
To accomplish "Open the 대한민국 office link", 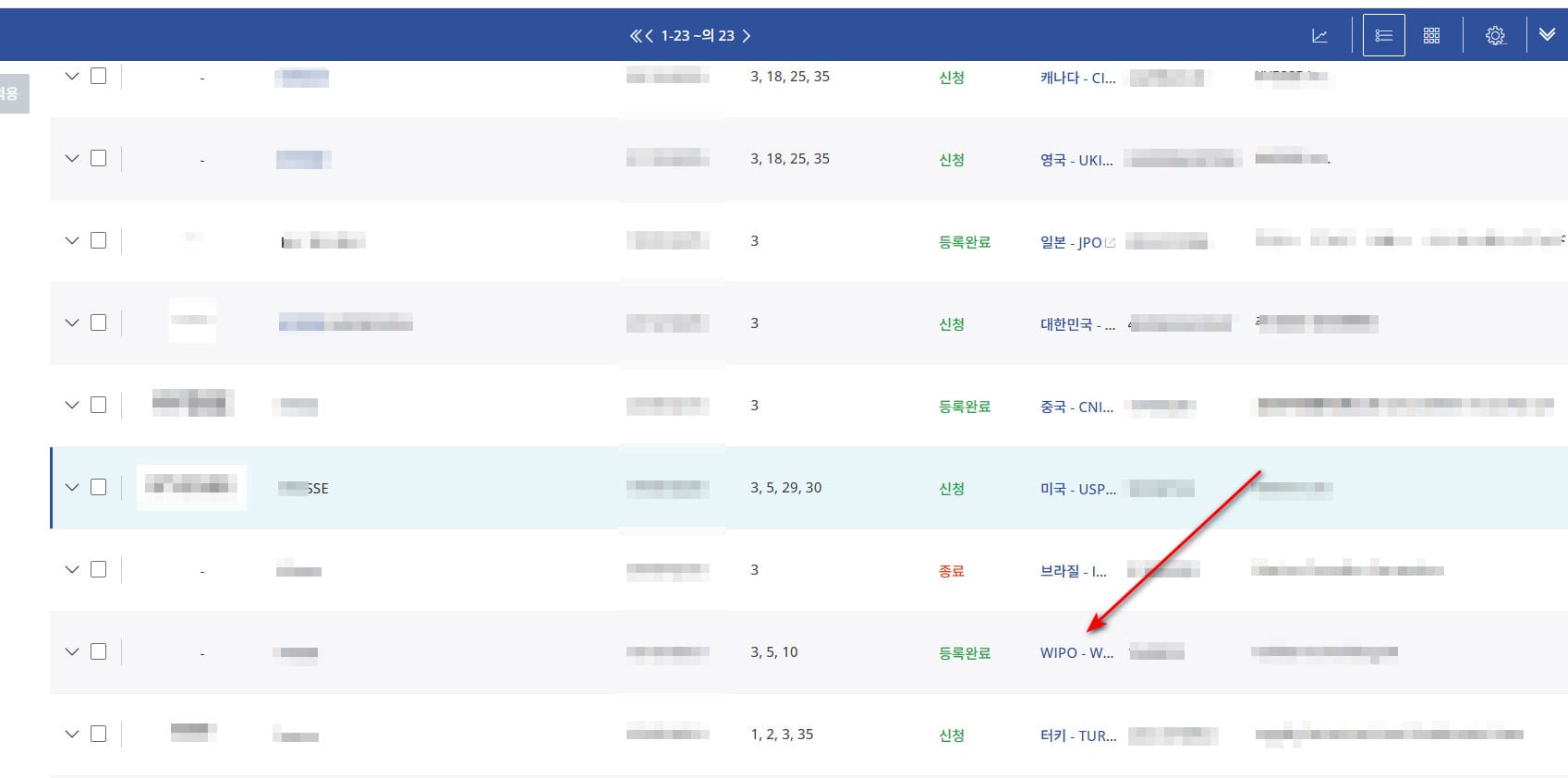I will (1077, 324).
